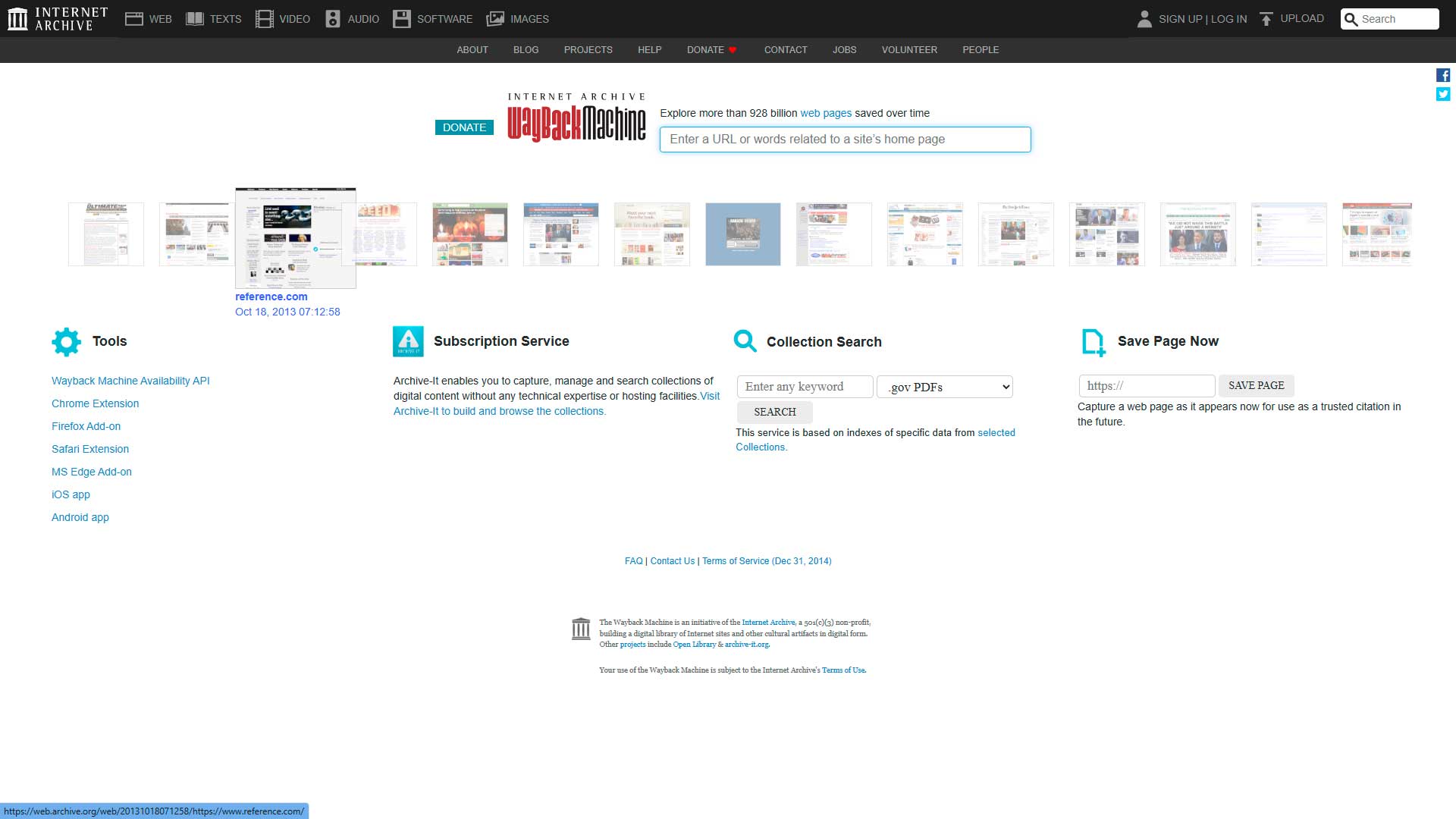Open the CONTACT menu item
The width and height of the screenshot is (1456, 819).
[x=786, y=50]
